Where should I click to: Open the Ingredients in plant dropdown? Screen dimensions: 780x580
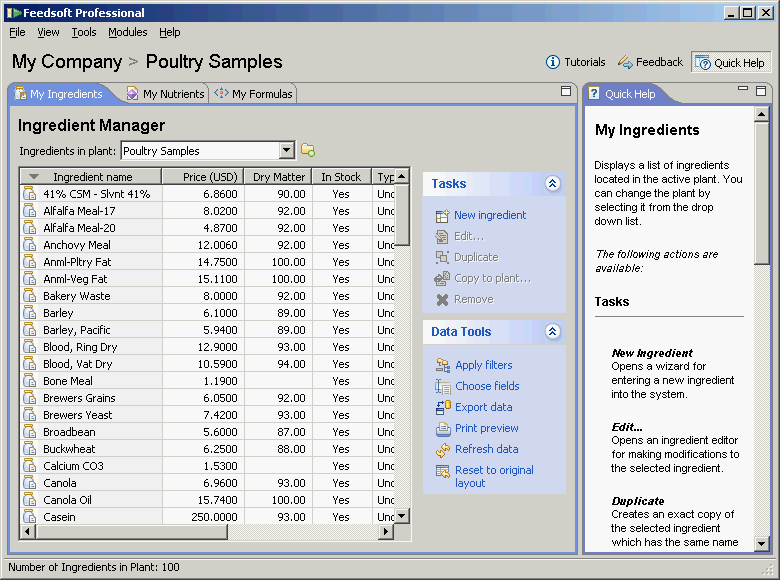tap(287, 150)
